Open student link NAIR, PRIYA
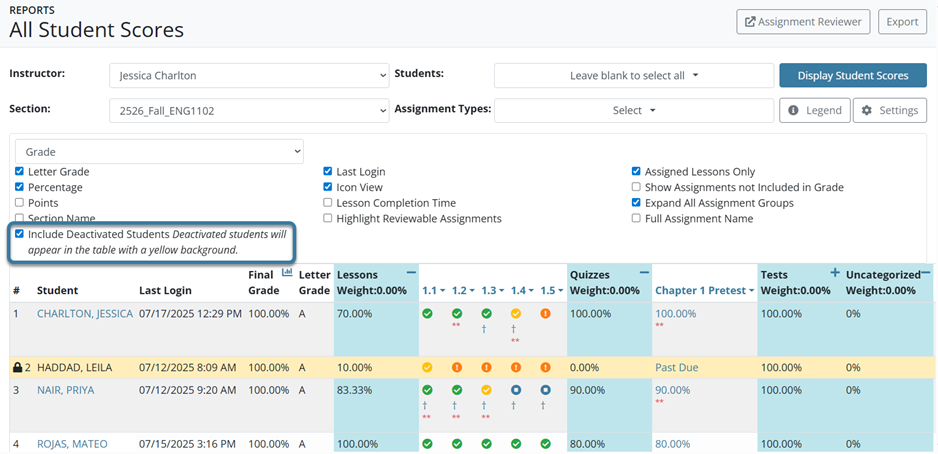The image size is (938, 454). 66,390
